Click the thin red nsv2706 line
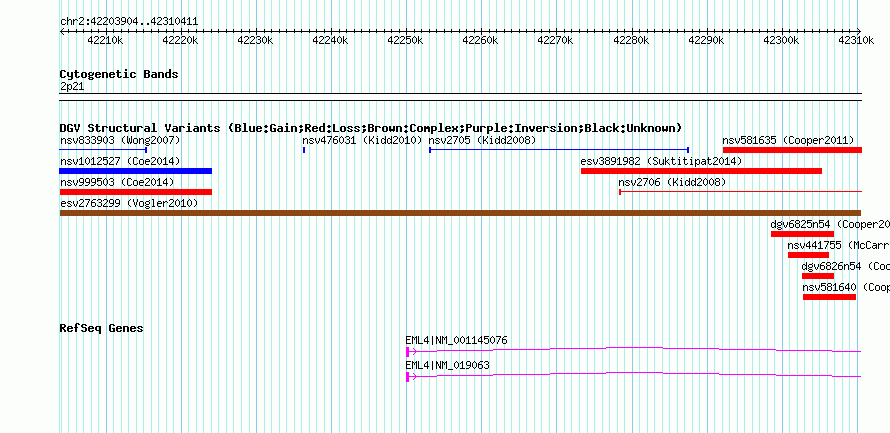890x433 pixels. pos(740,192)
